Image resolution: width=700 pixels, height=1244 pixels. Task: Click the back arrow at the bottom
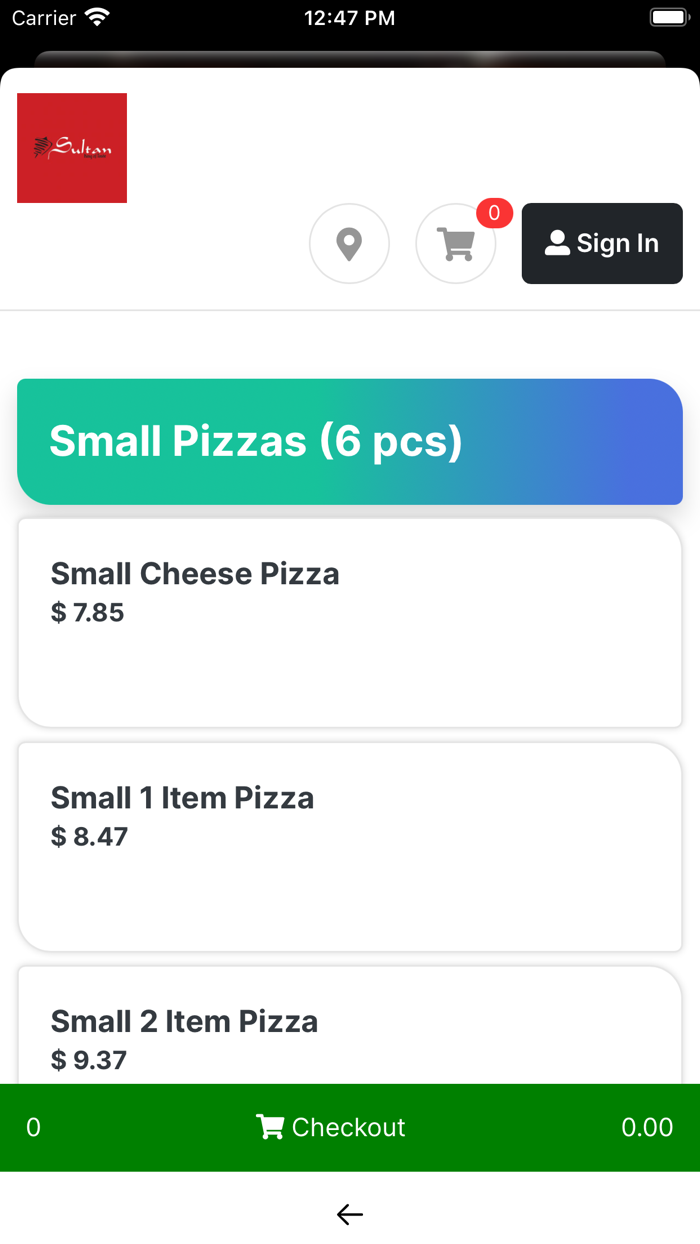coord(349,1214)
